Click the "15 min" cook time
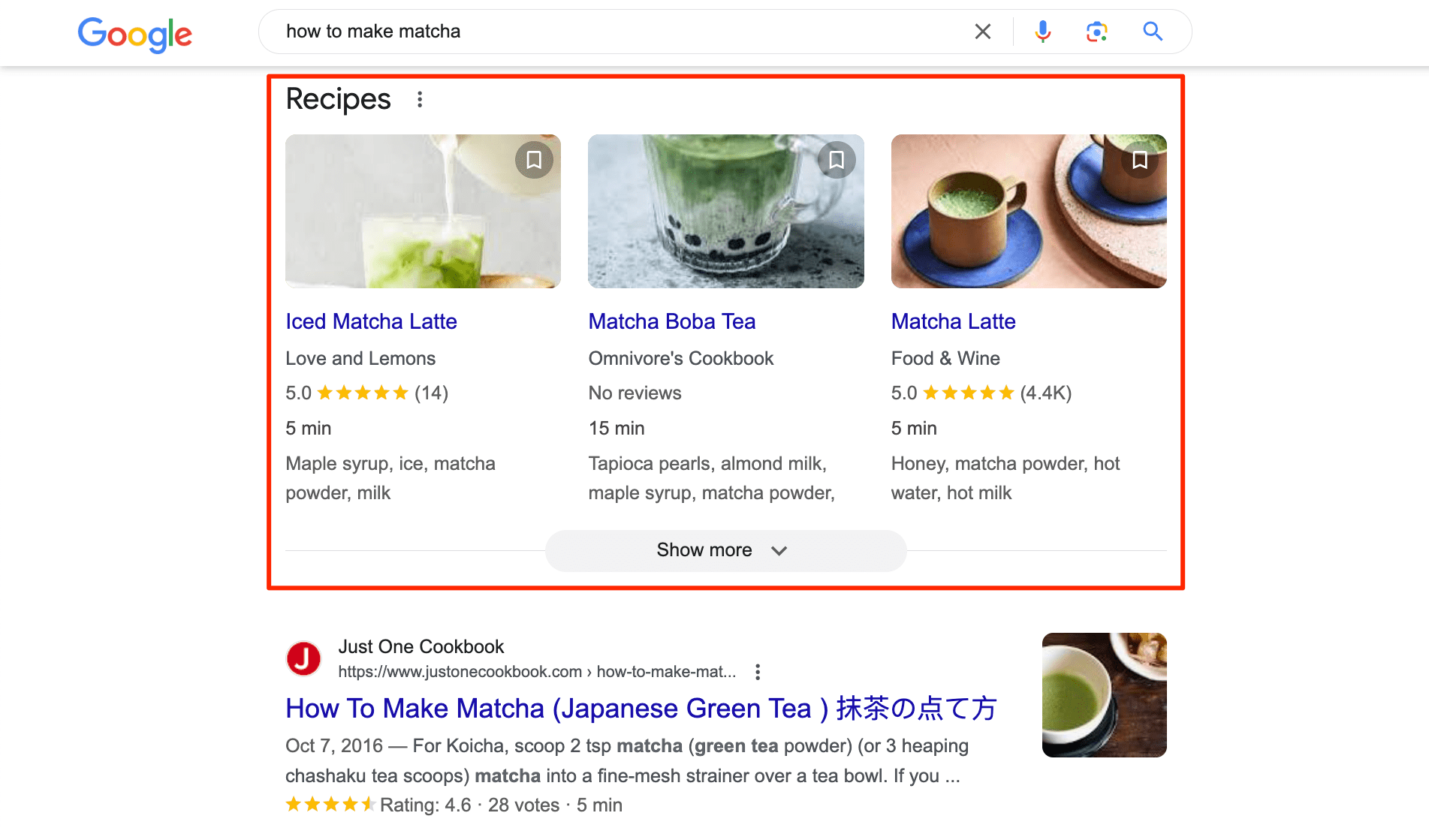1429x840 pixels. click(617, 428)
